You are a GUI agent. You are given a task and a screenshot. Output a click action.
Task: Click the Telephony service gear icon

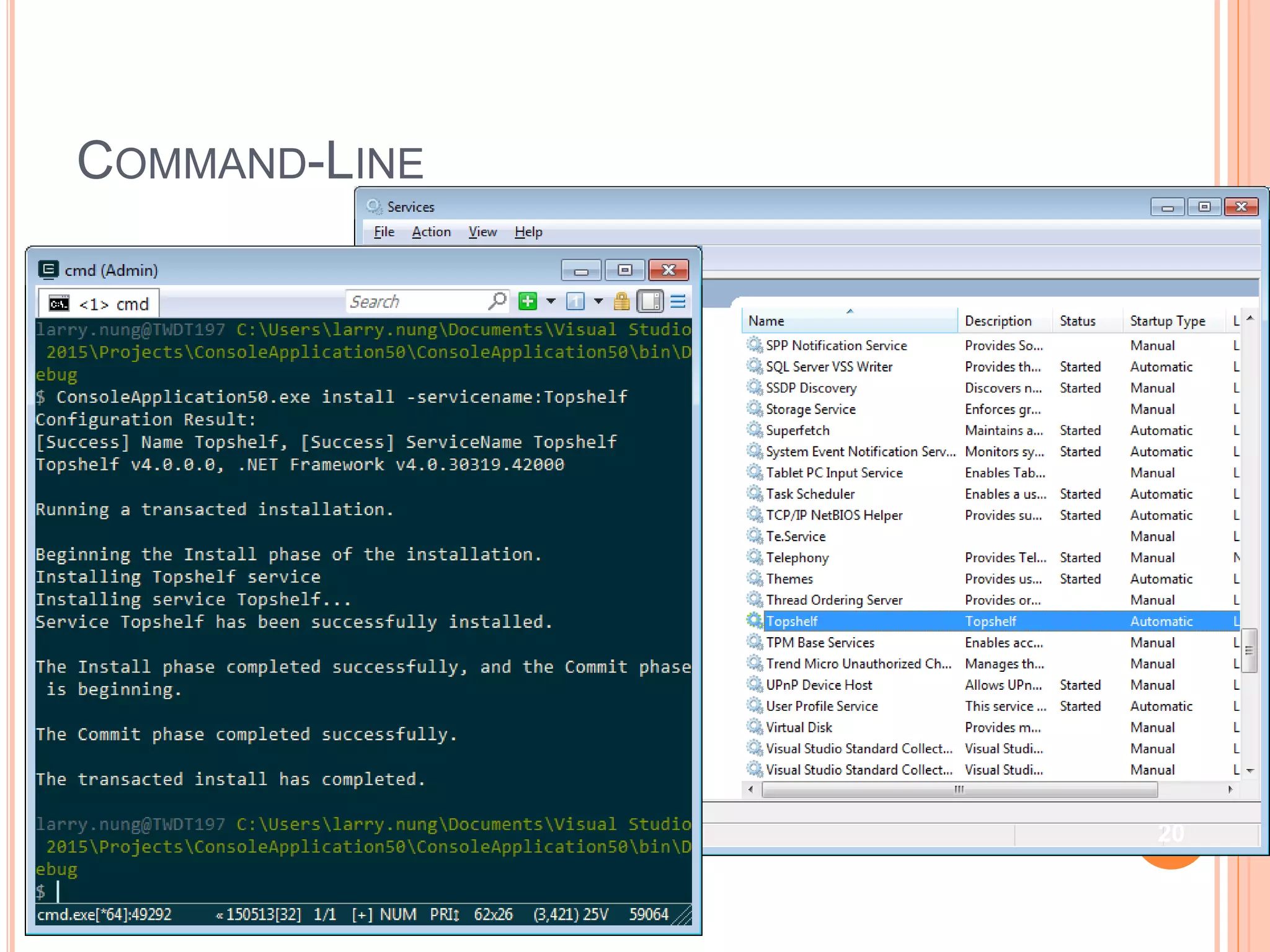pos(754,557)
